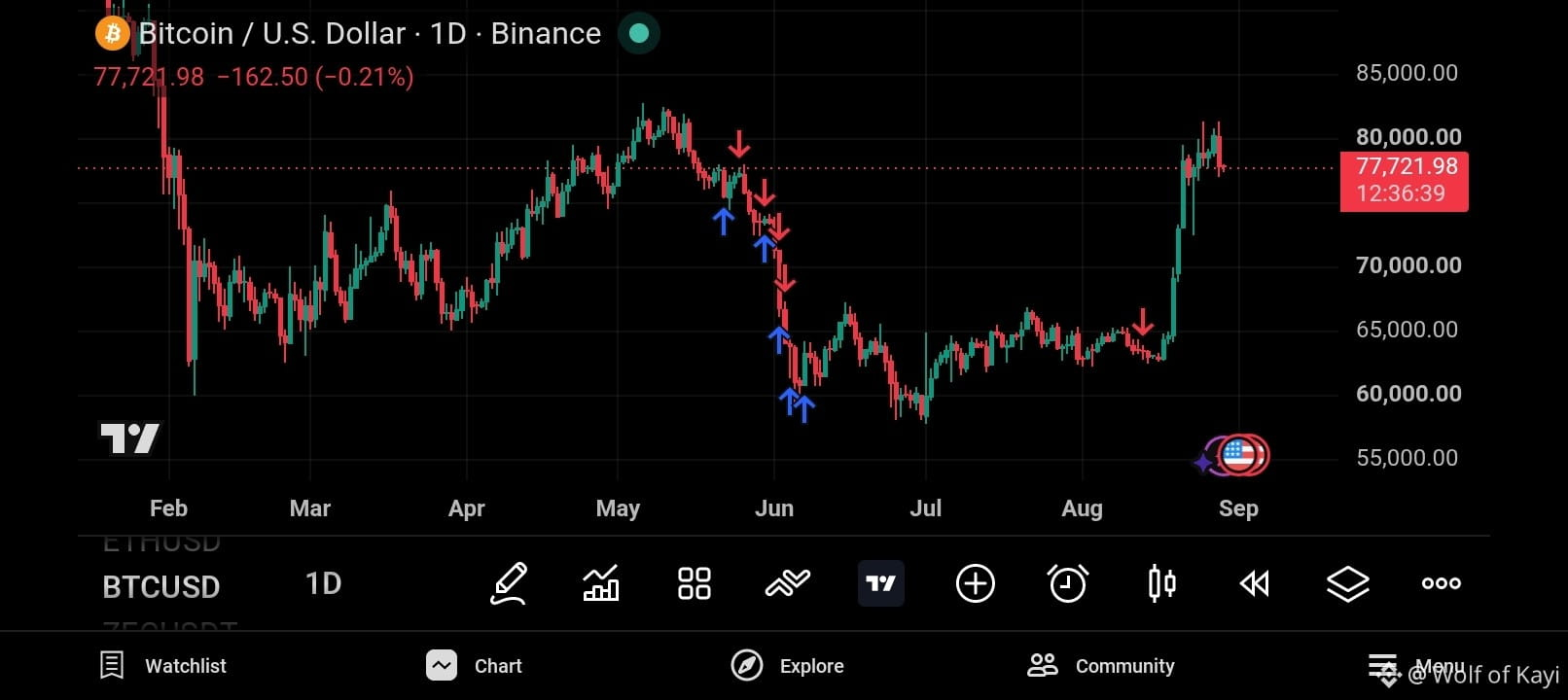
Task: Open the Watchlist tab
Action: pyautogui.click(x=163, y=666)
